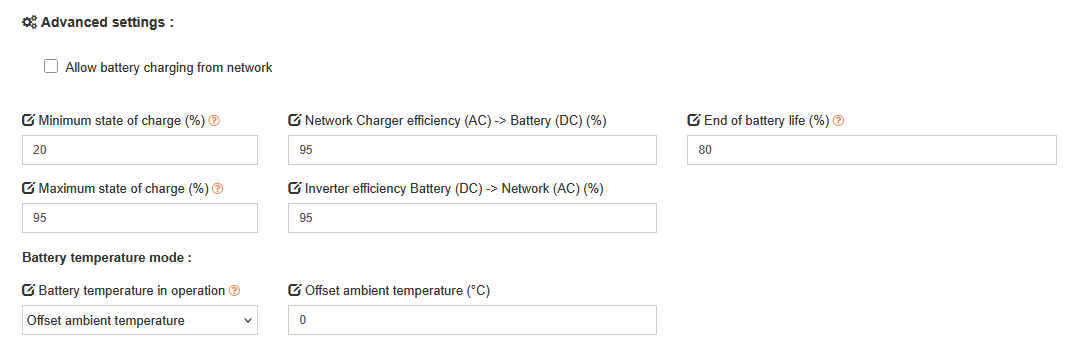Open the Battery temperature in operation dropdown
Screen dimensions: 1078x363
click(140, 320)
